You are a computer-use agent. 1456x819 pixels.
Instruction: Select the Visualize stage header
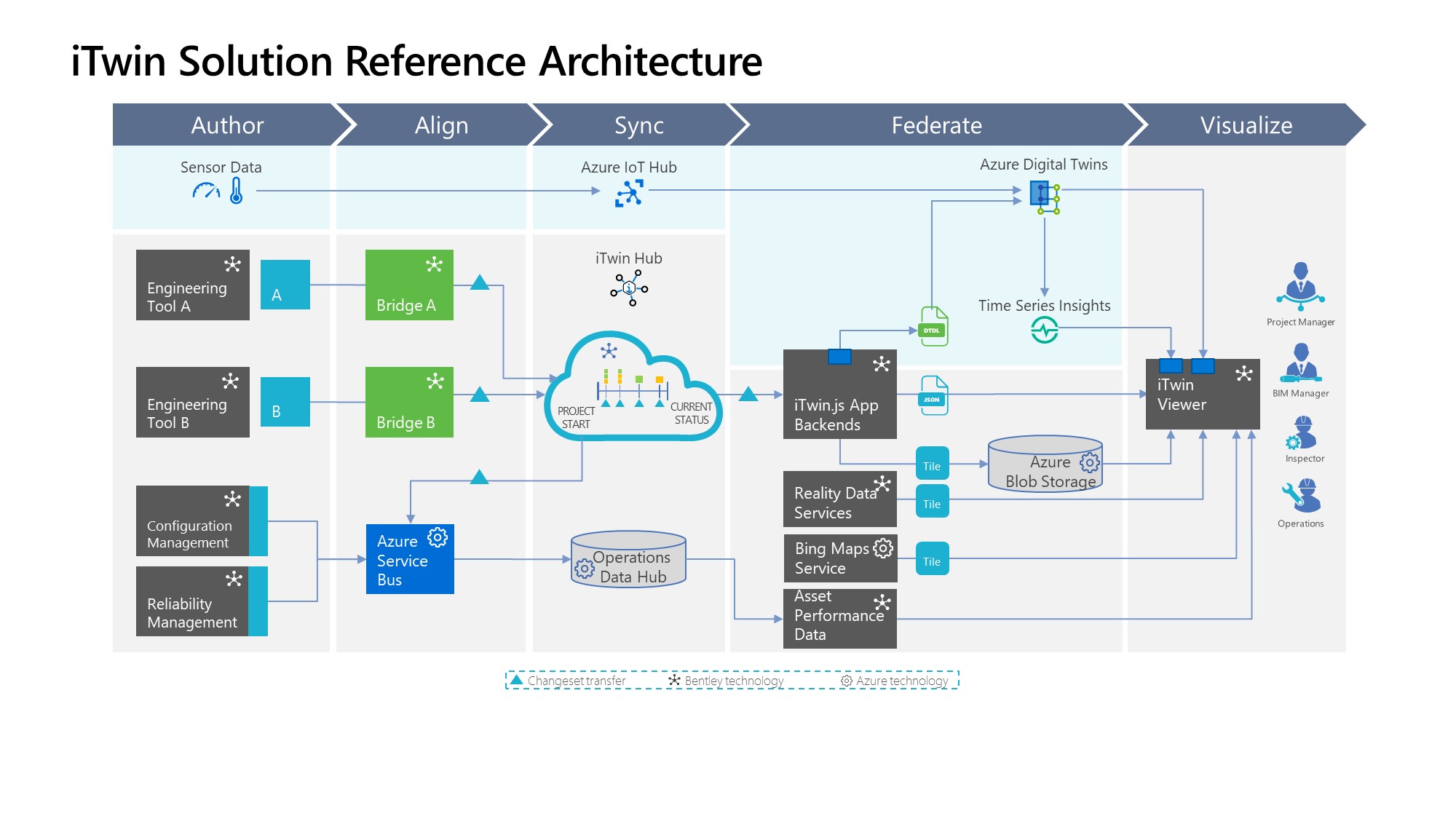[1246, 125]
